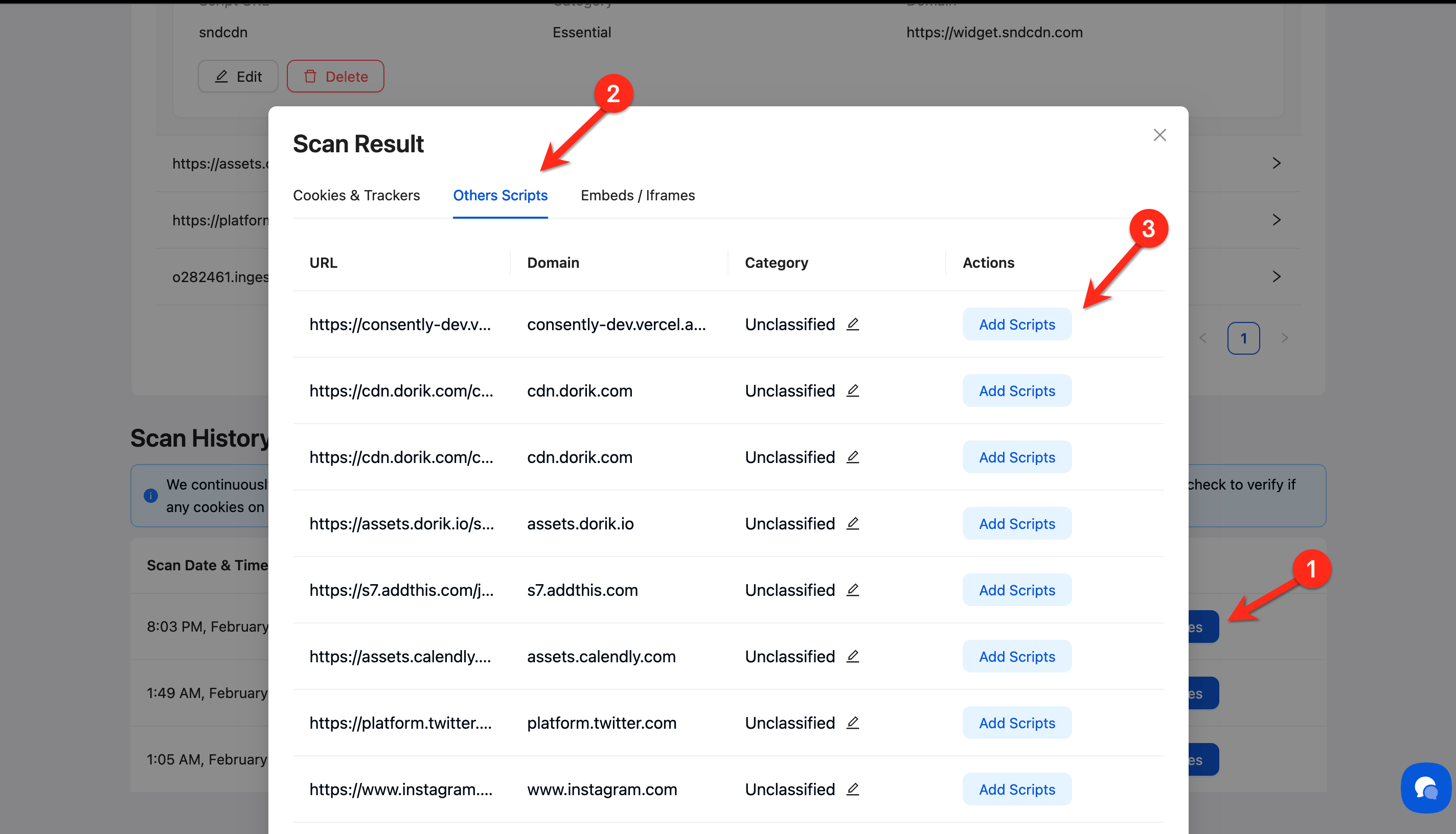Viewport: 1456px width, 834px height.
Task: Expand the https://assets row chevron
Action: point(1276,163)
